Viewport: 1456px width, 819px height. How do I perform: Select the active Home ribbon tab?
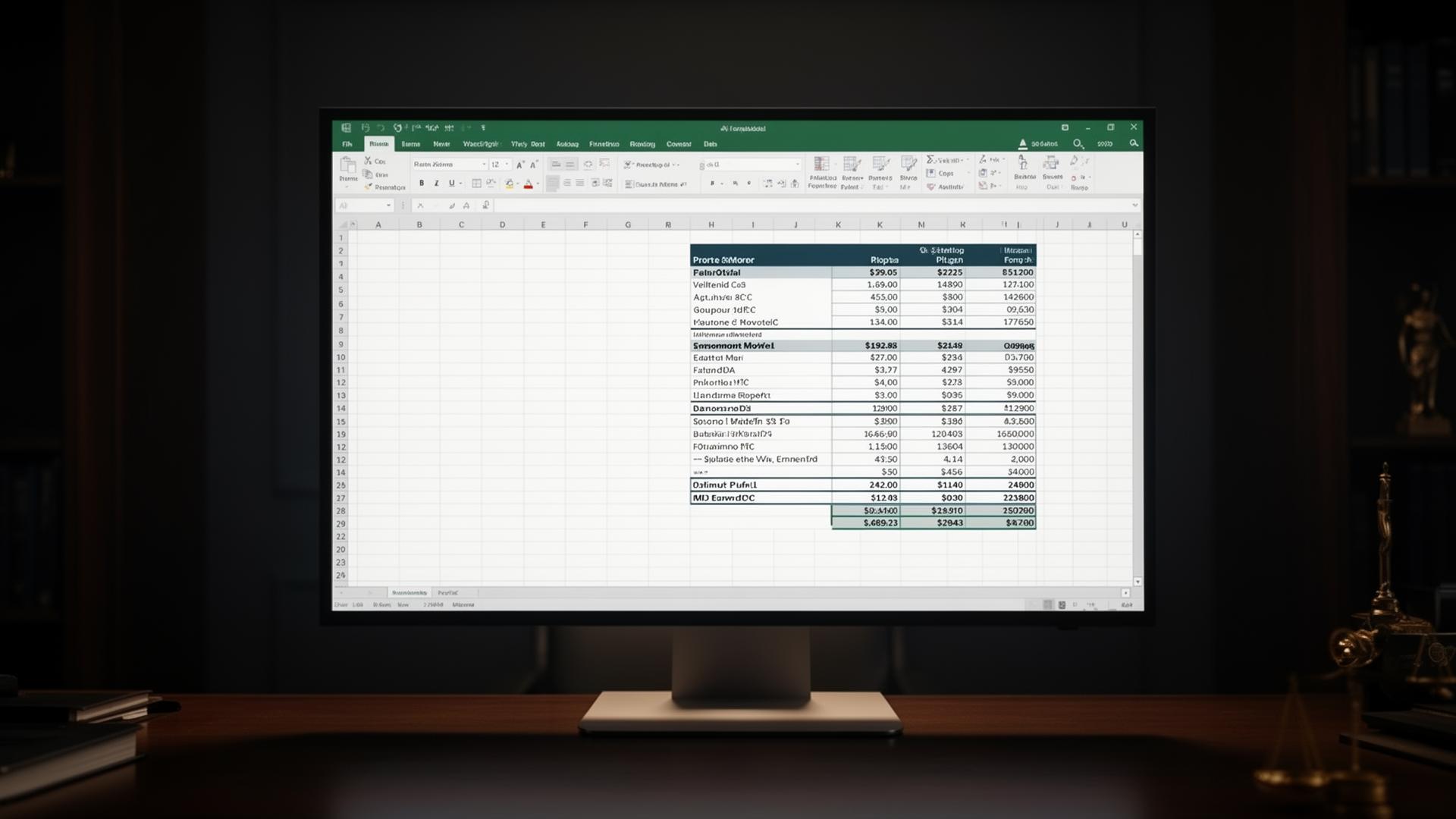click(379, 144)
